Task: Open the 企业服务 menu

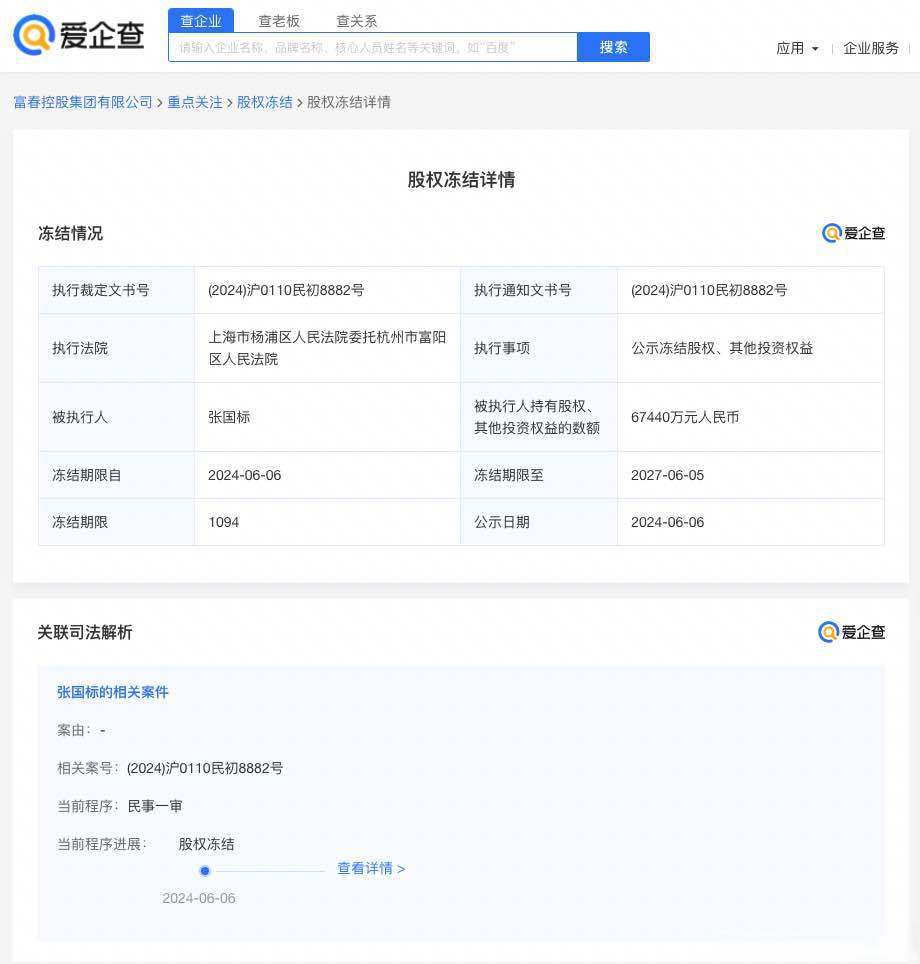Action: tap(871, 48)
